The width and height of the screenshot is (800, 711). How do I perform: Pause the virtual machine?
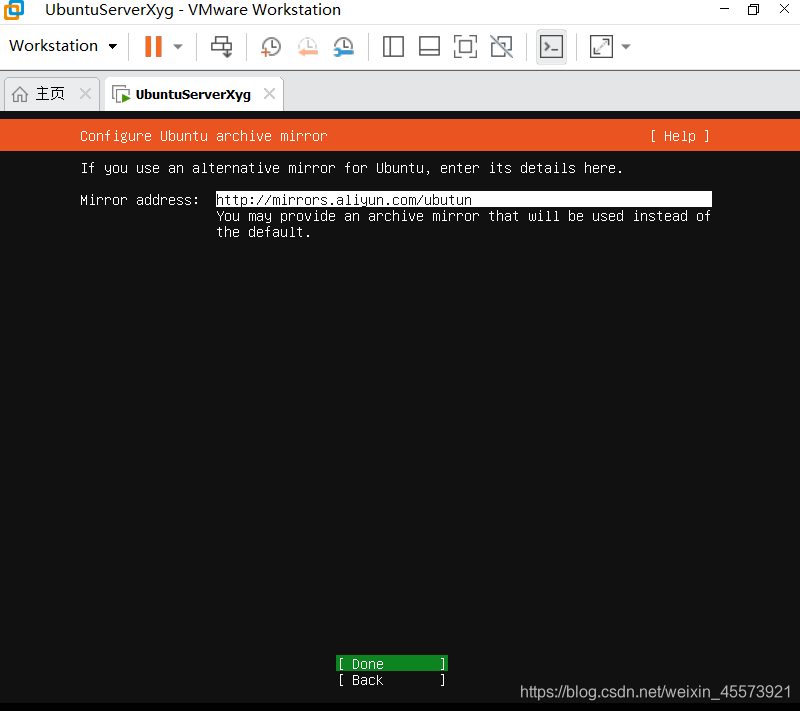[x=153, y=46]
